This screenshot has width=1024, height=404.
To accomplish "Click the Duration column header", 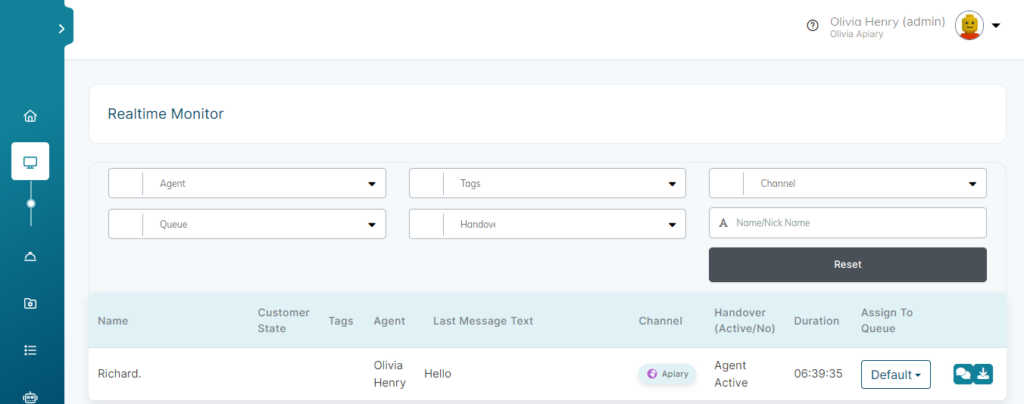I will (x=816, y=321).
